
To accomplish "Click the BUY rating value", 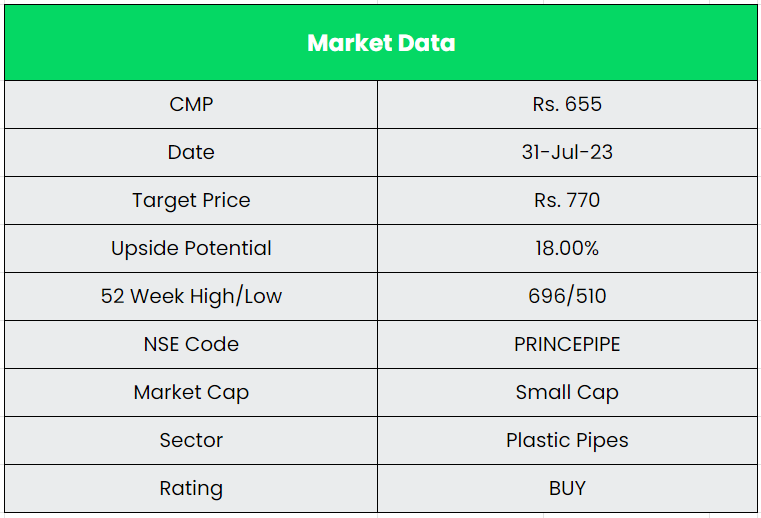I will tap(567, 488).
